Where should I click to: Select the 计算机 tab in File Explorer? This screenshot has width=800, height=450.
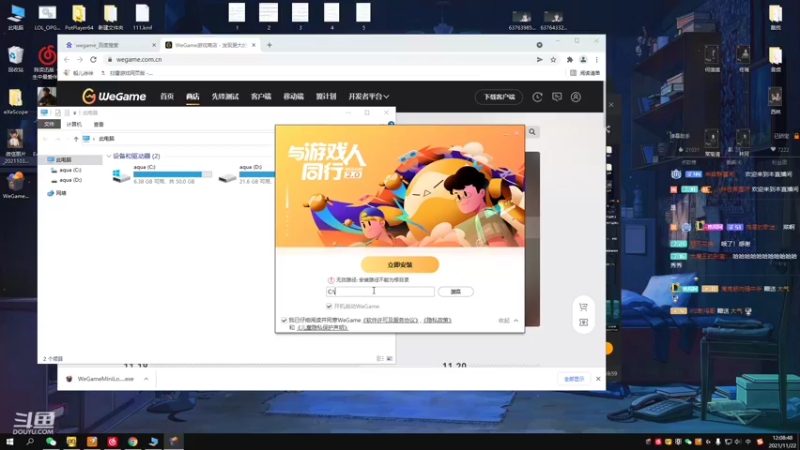point(74,124)
